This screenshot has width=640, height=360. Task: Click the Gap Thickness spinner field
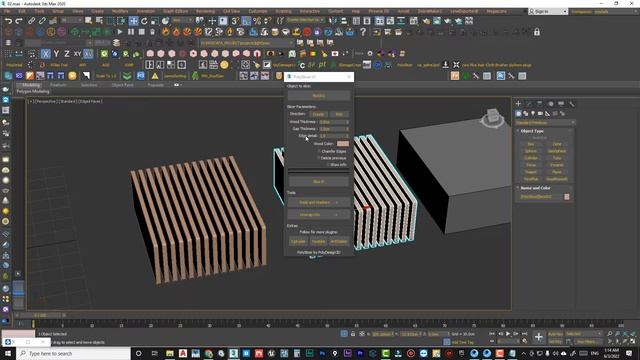334,129
